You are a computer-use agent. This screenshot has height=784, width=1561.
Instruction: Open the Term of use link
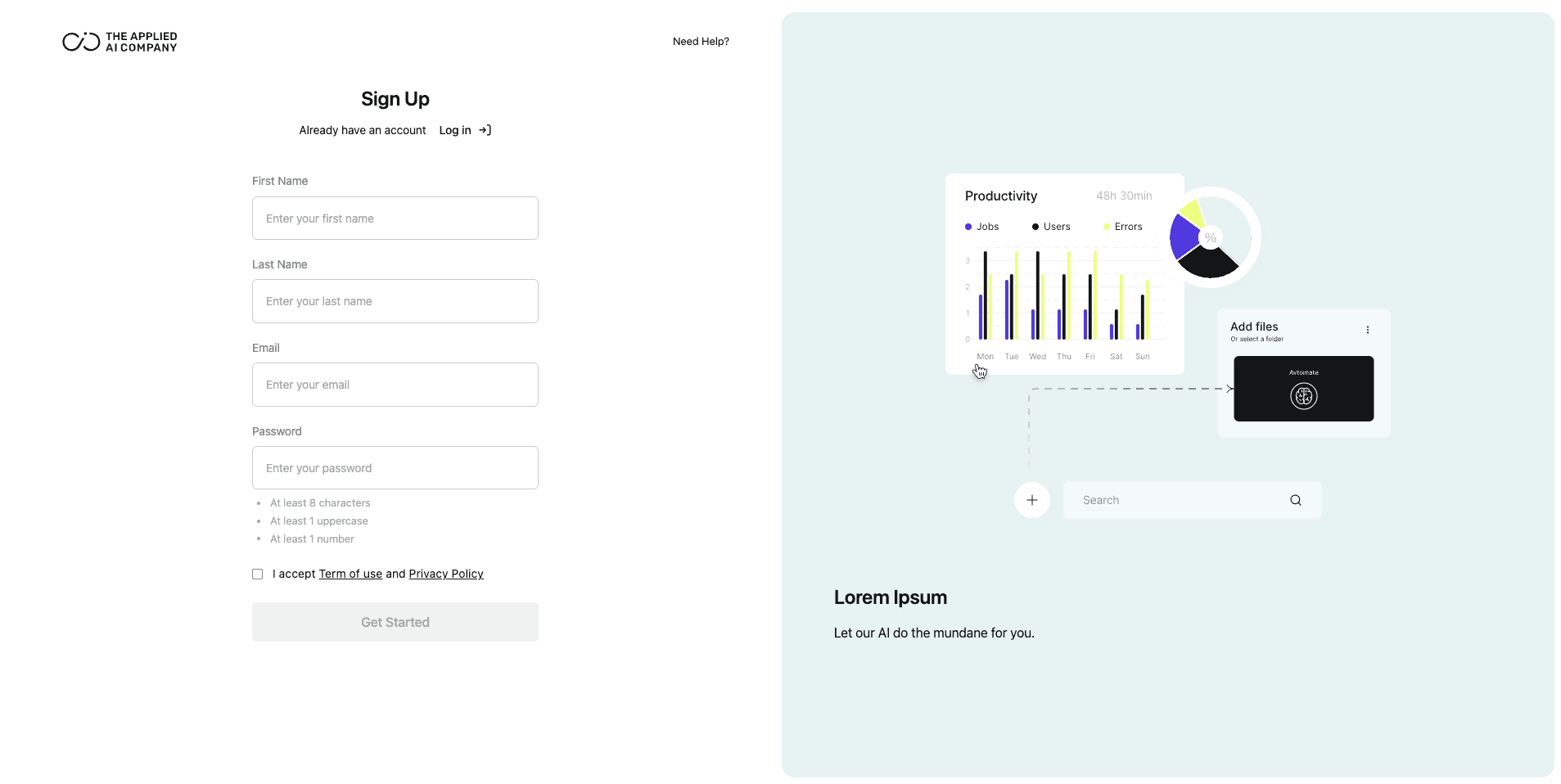point(350,574)
